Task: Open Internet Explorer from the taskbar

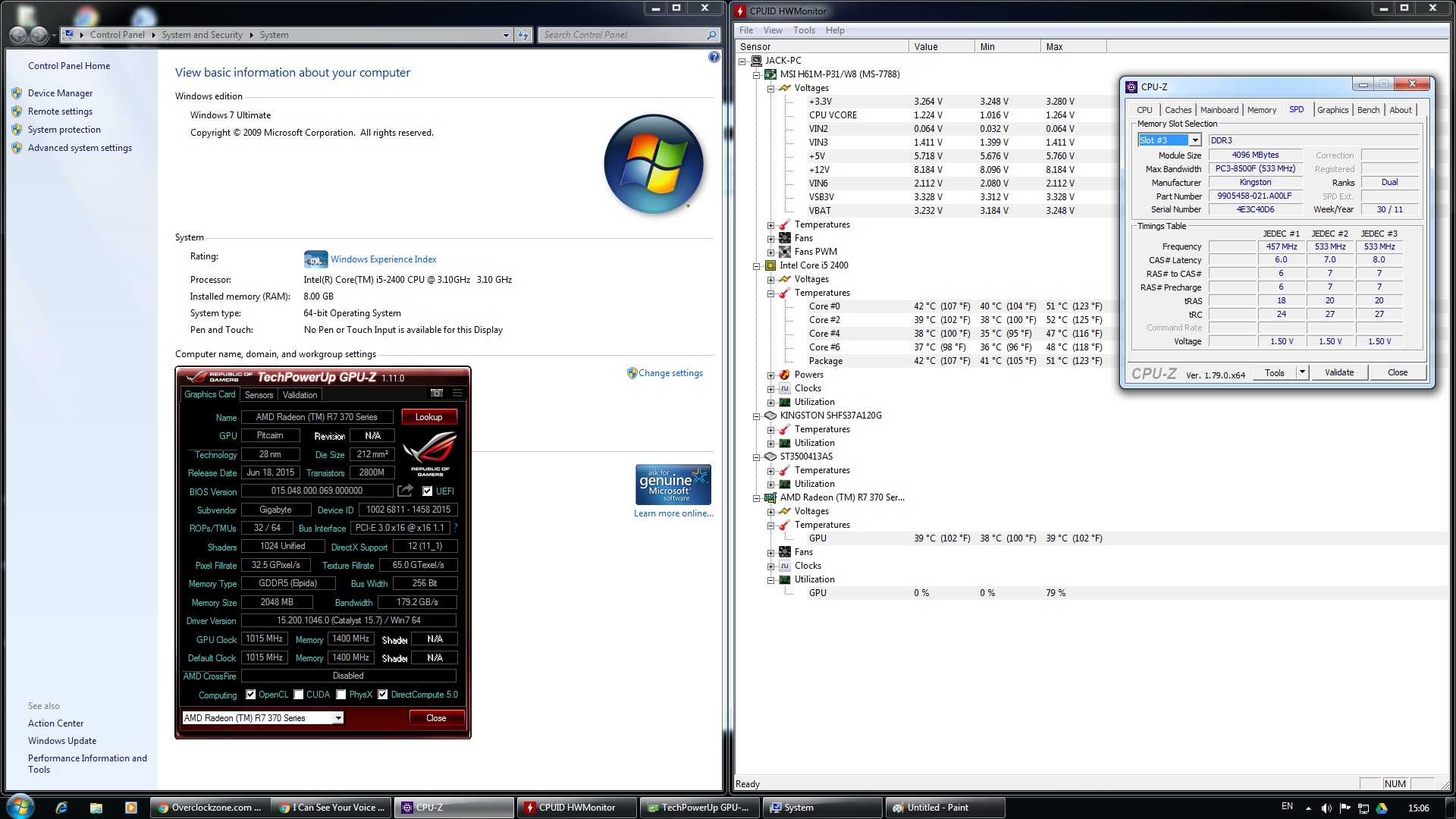Action: [x=61, y=808]
